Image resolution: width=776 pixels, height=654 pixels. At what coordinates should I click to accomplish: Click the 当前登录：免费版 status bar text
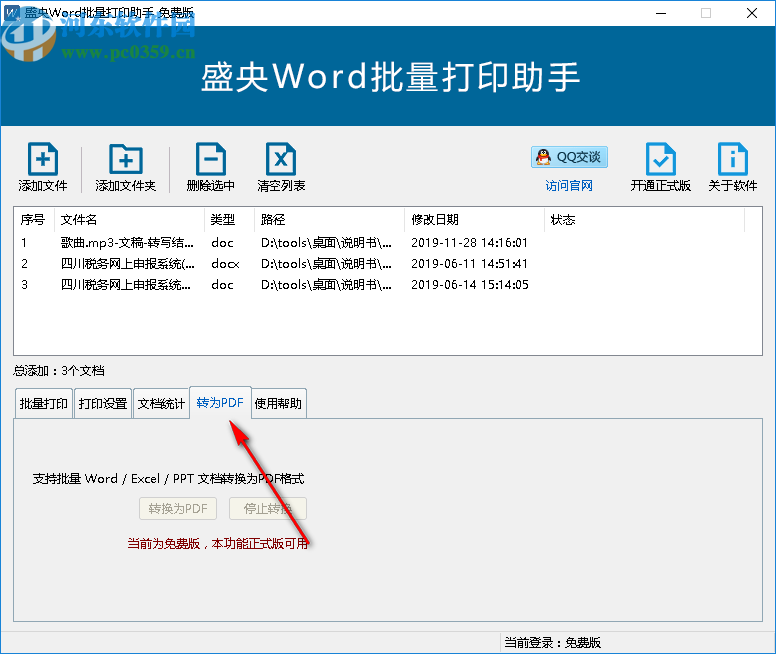coord(553,643)
